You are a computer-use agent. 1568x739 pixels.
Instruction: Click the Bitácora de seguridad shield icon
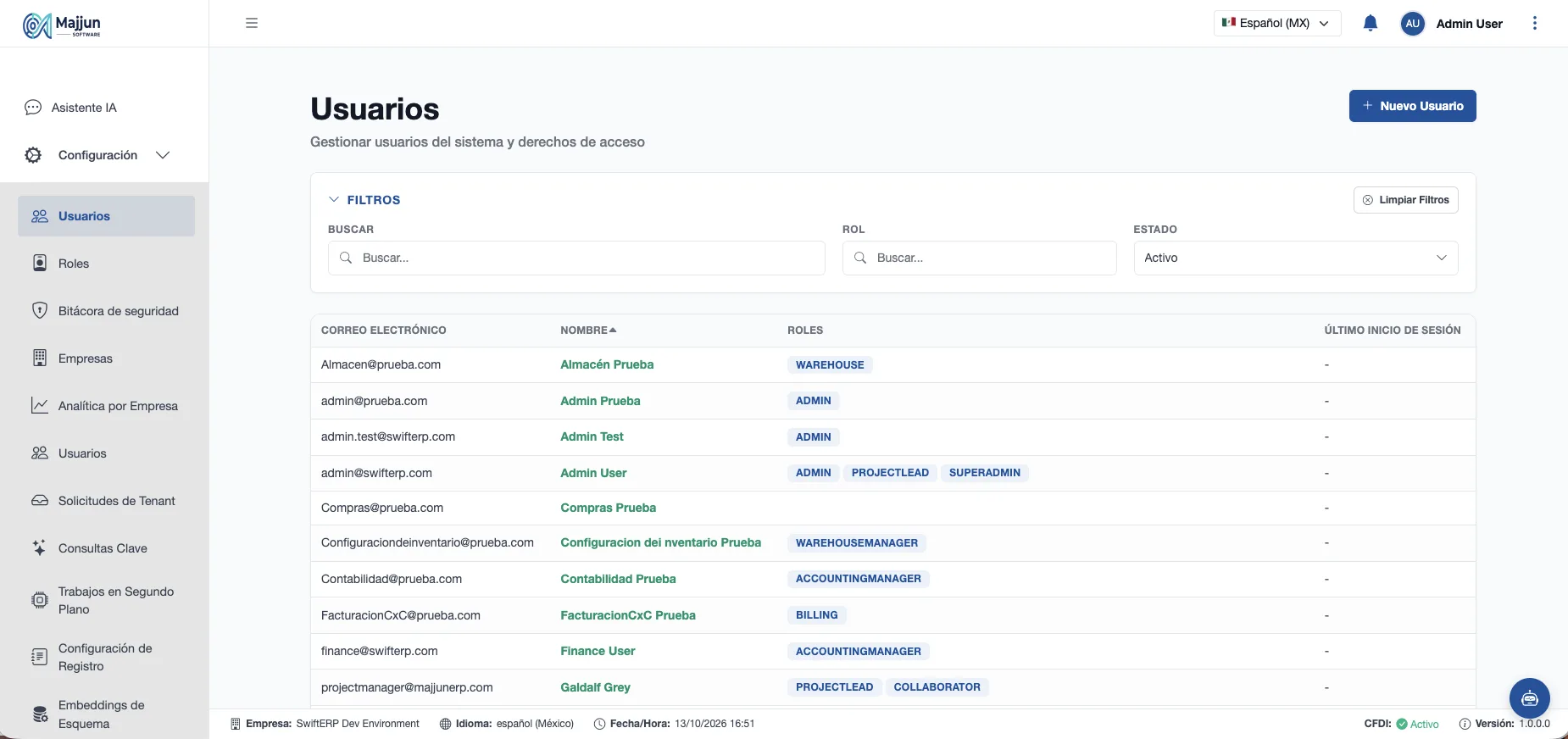point(40,310)
